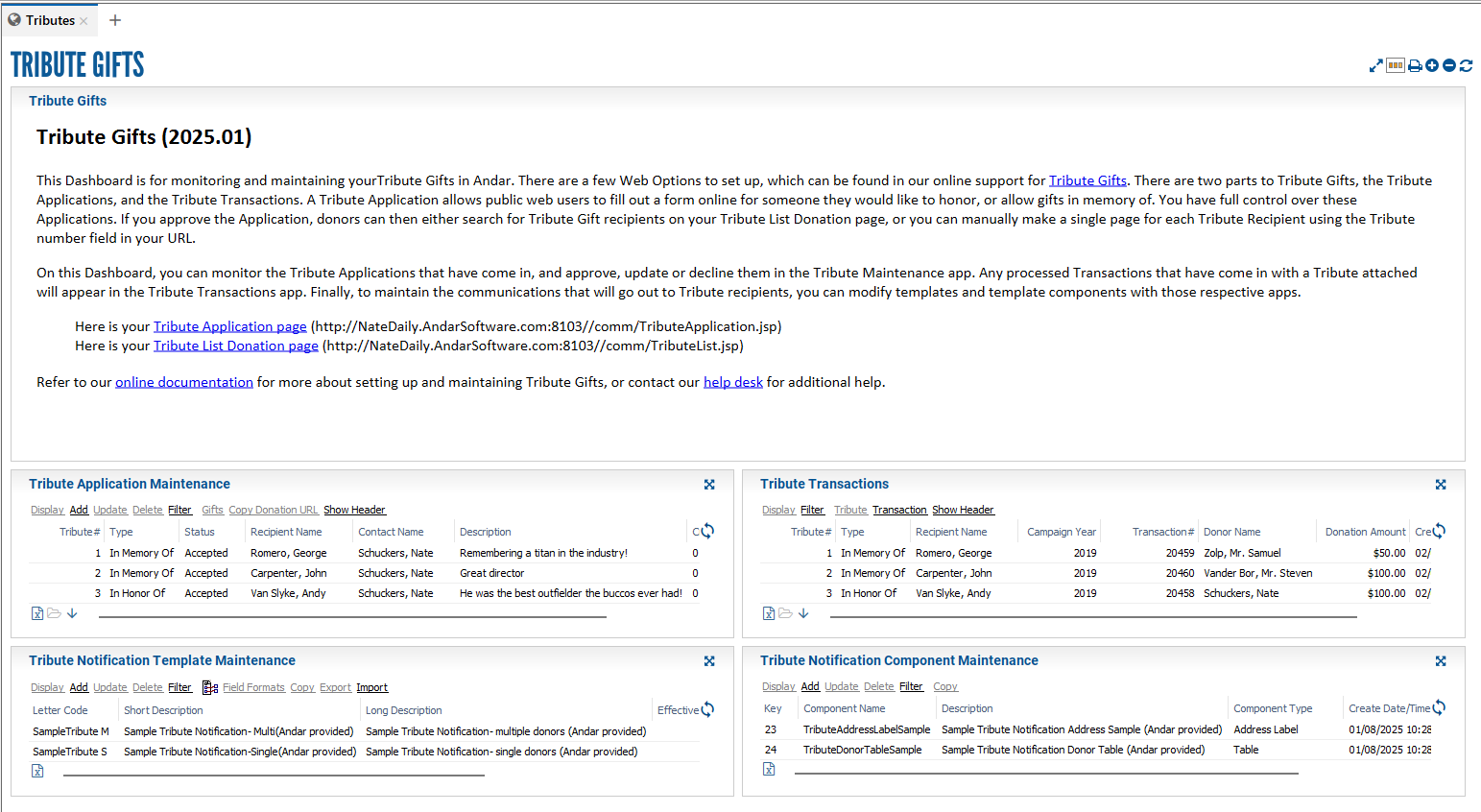Screen dimensions: 1481x812
Task: Filter the Notification Component list
Action: point(911,686)
